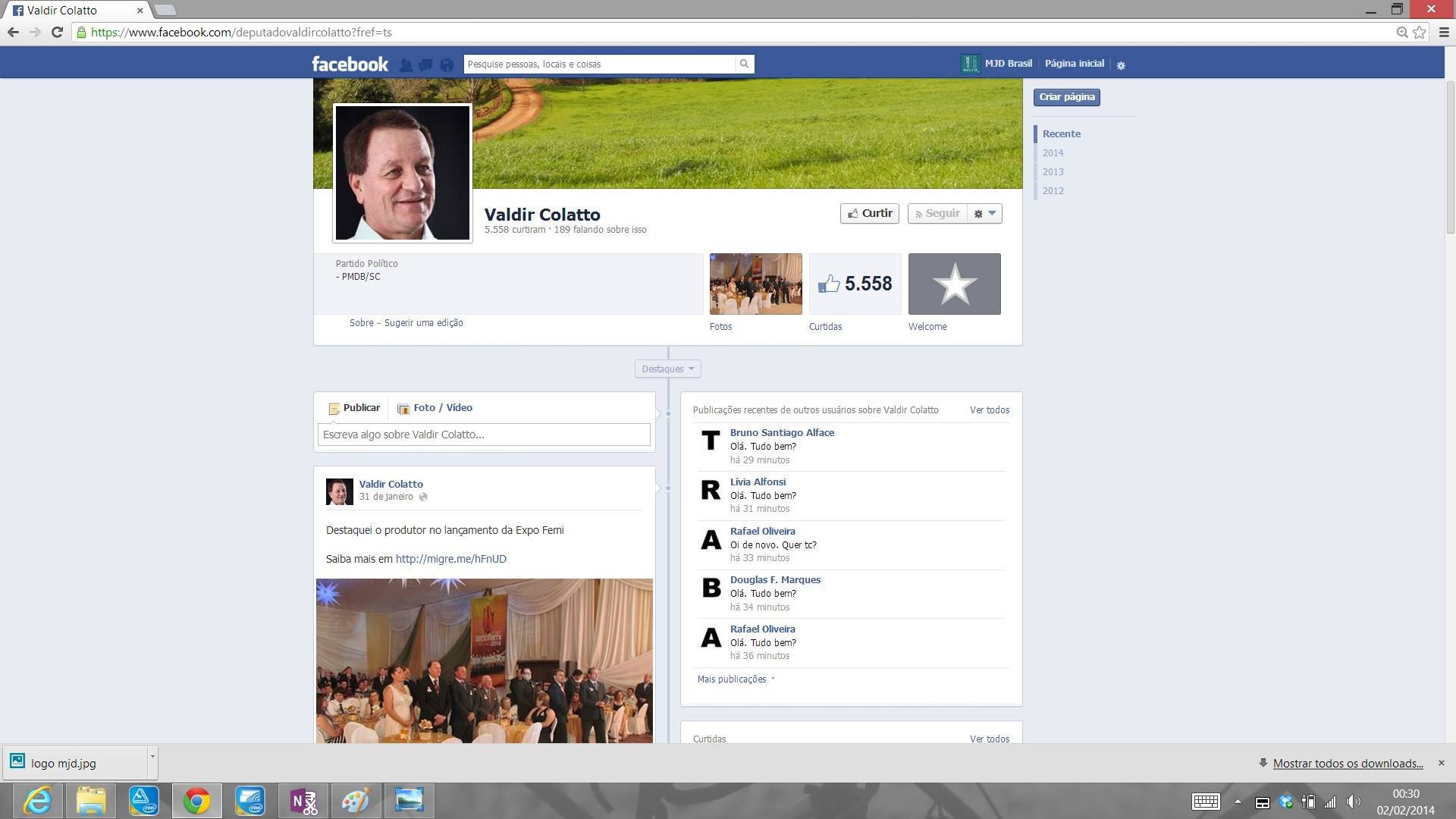Open the Expo Femi post photo
Image resolution: width=1456 pixels, height=819 pixels.
point(484,661)
